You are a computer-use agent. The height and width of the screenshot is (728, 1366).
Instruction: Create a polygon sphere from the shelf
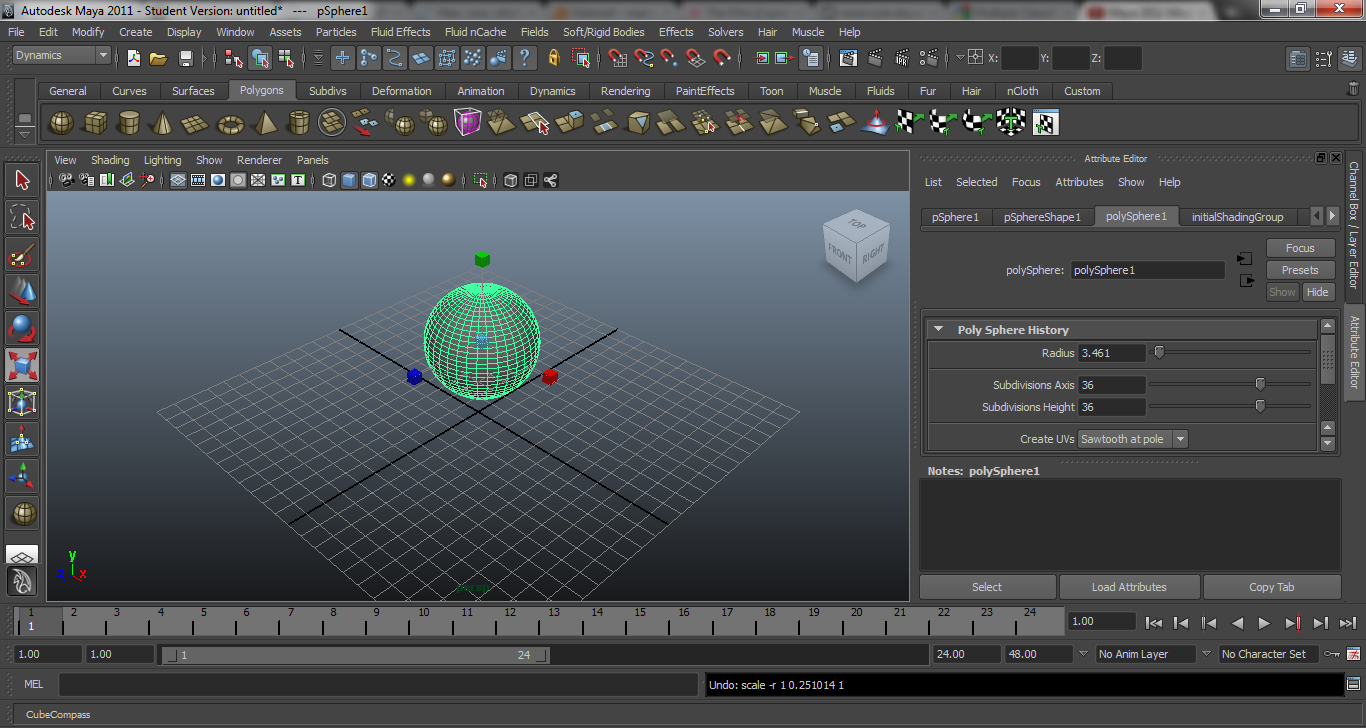point(62,123)
